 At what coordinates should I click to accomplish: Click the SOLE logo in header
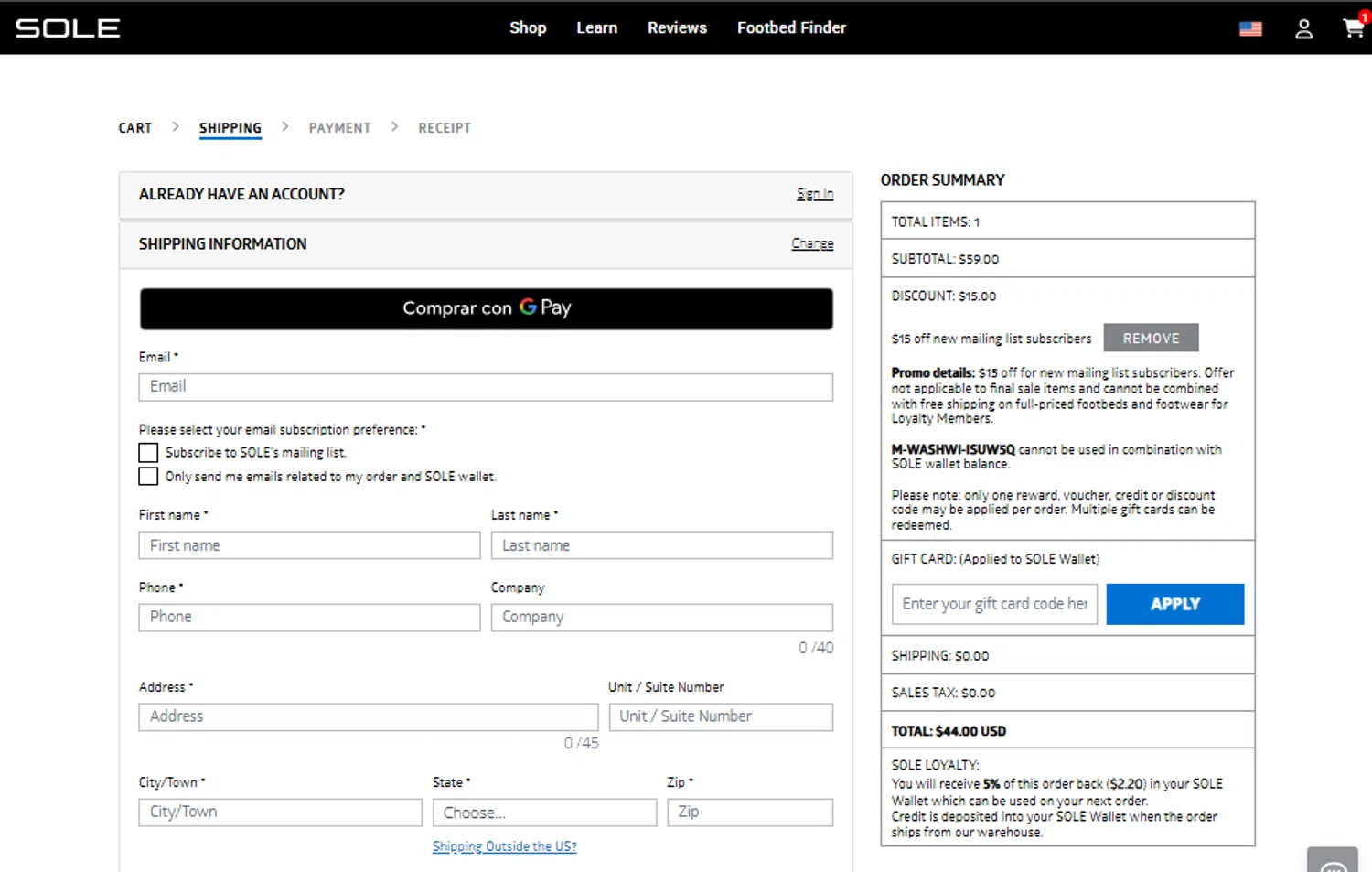[x=68, y=28]
